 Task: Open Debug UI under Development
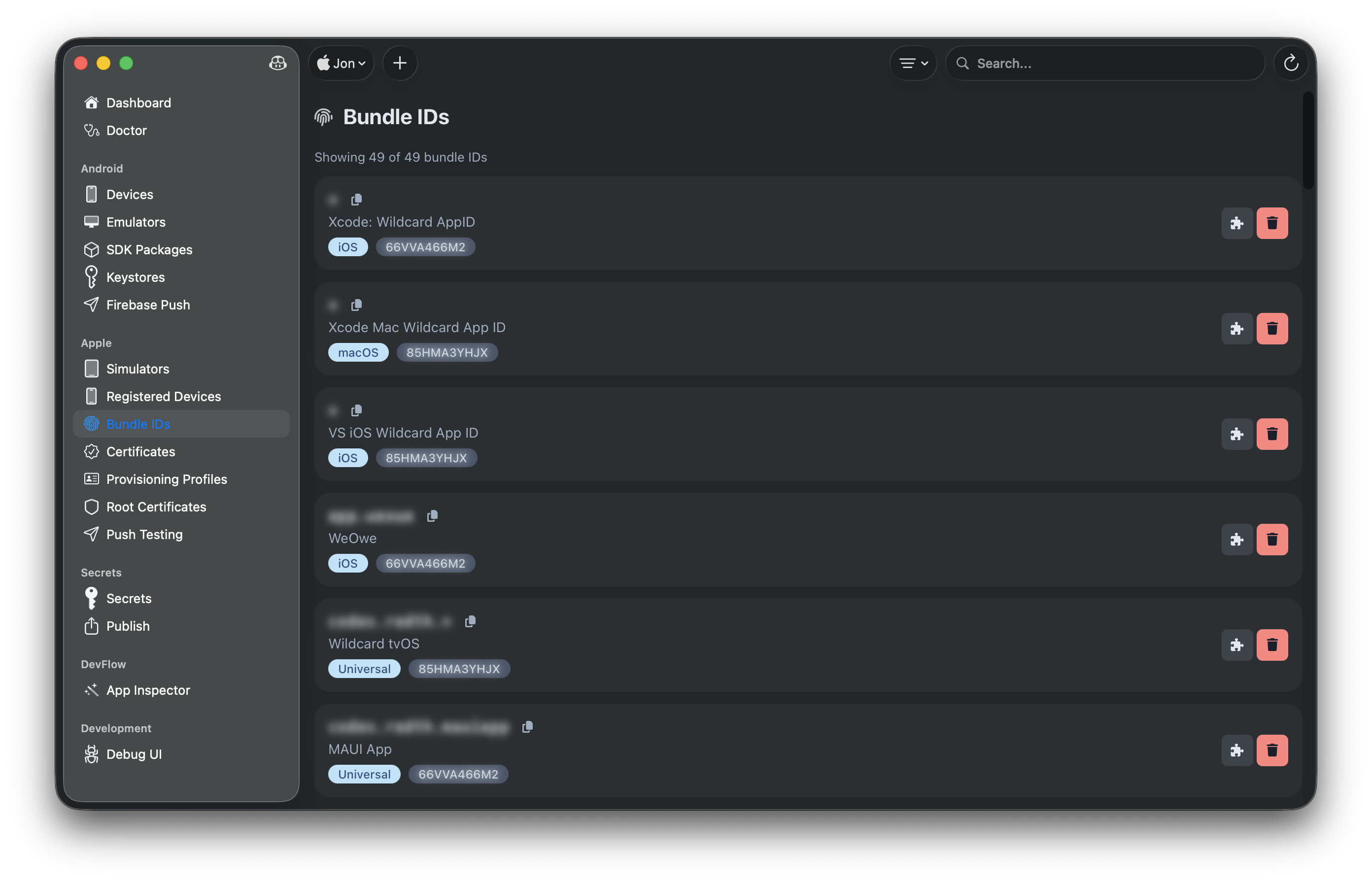point(134,754)
